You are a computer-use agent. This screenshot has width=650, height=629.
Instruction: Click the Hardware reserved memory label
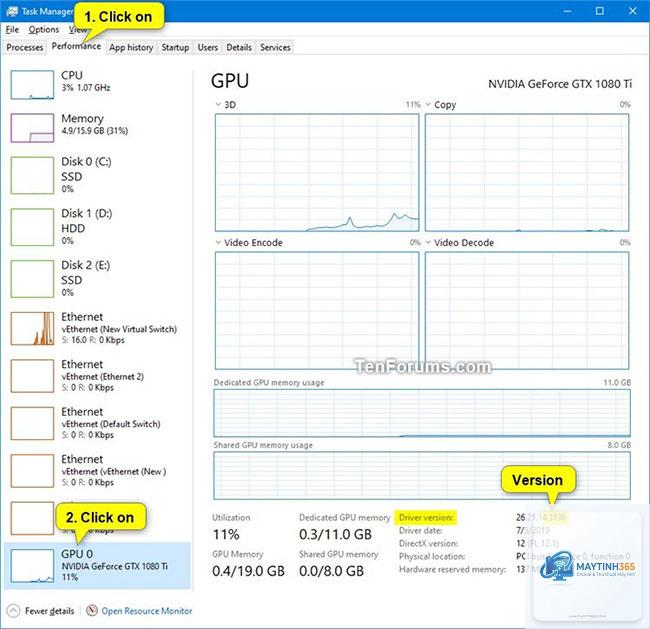(452, 570)
